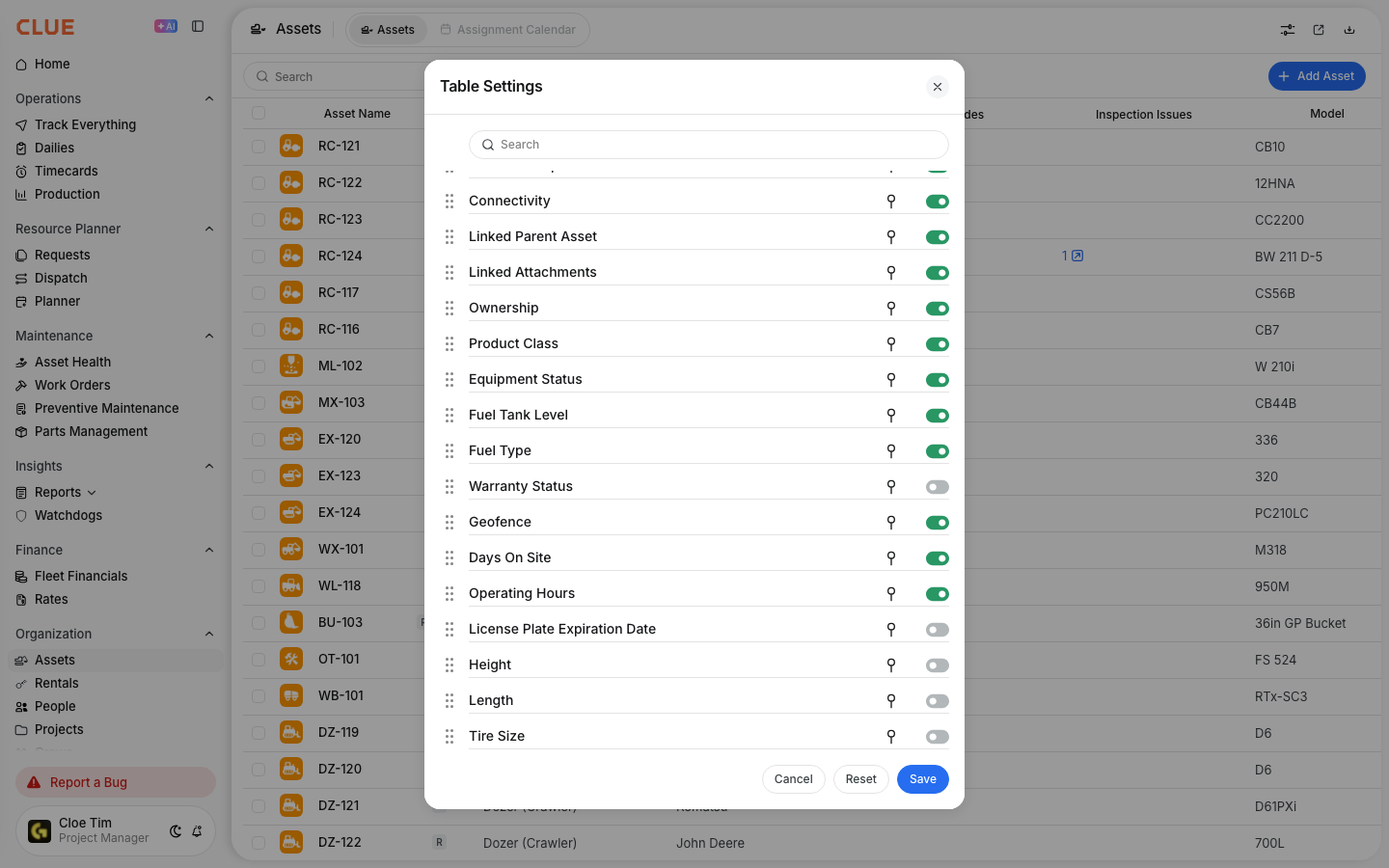Reset table settings to default

(860, 779)
